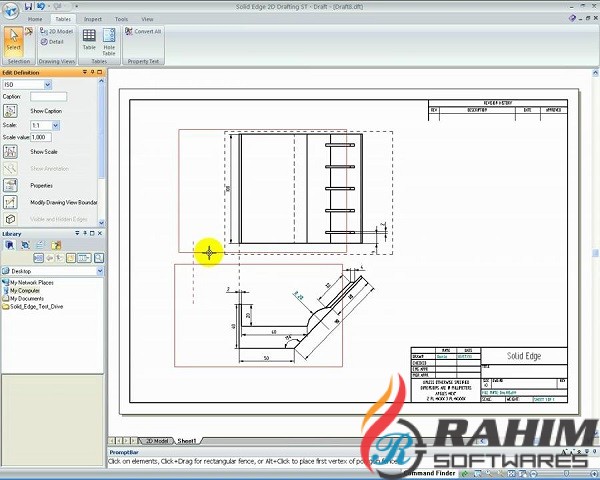Open the Sheet1 sheet tab
The image size is (600, 480).
click(187, 441)
